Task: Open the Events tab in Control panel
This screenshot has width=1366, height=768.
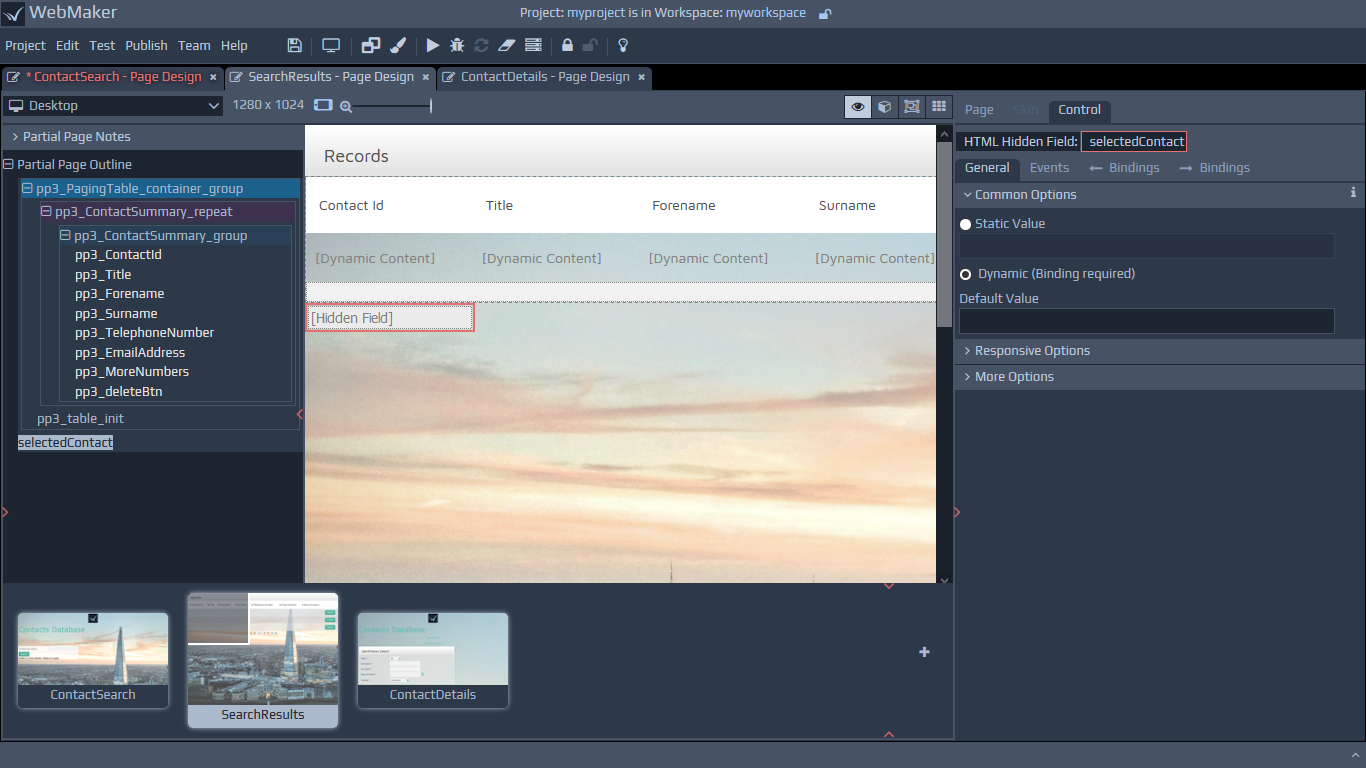Action: (1049, 168)
